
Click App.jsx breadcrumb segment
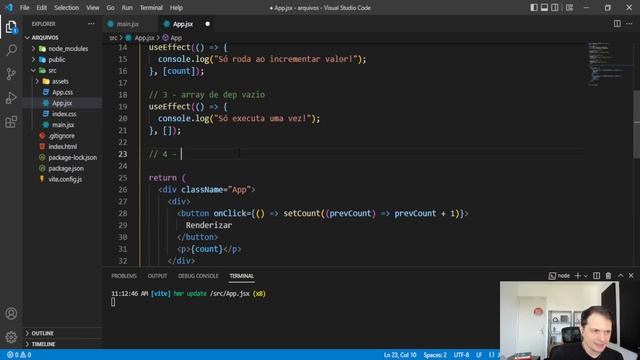[x=144, y=38]
